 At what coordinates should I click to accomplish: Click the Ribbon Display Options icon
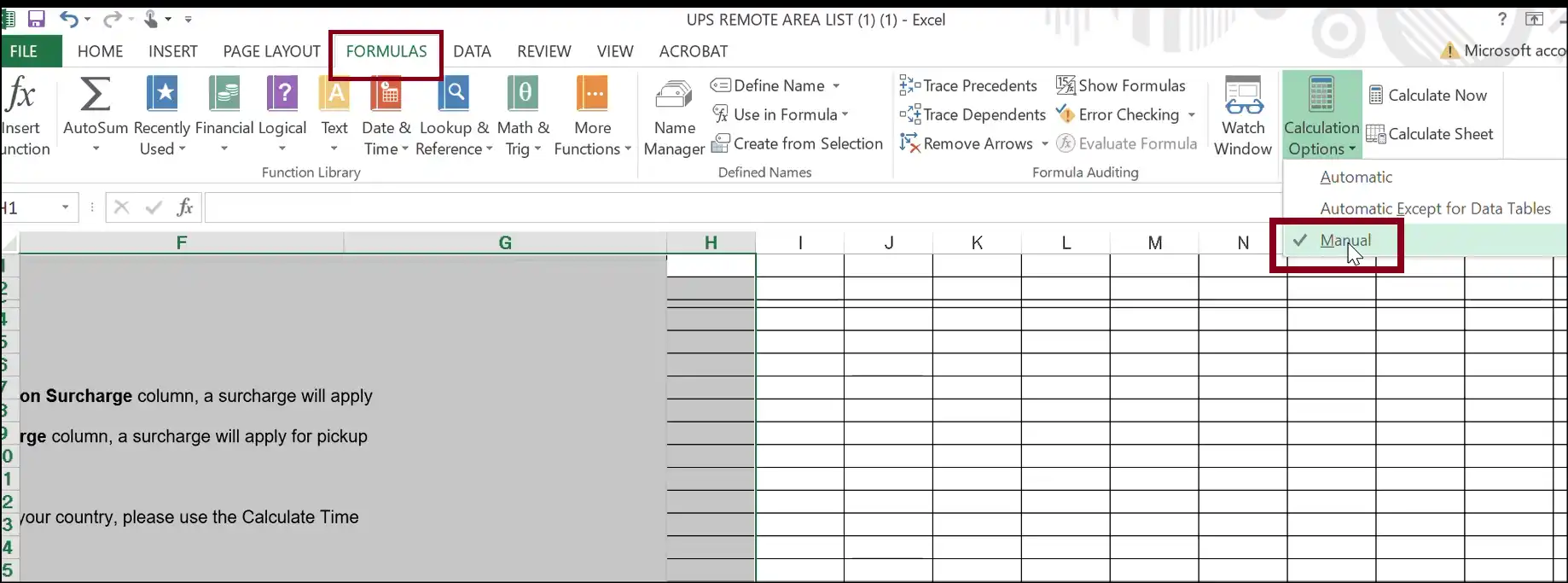(1534, 19)
